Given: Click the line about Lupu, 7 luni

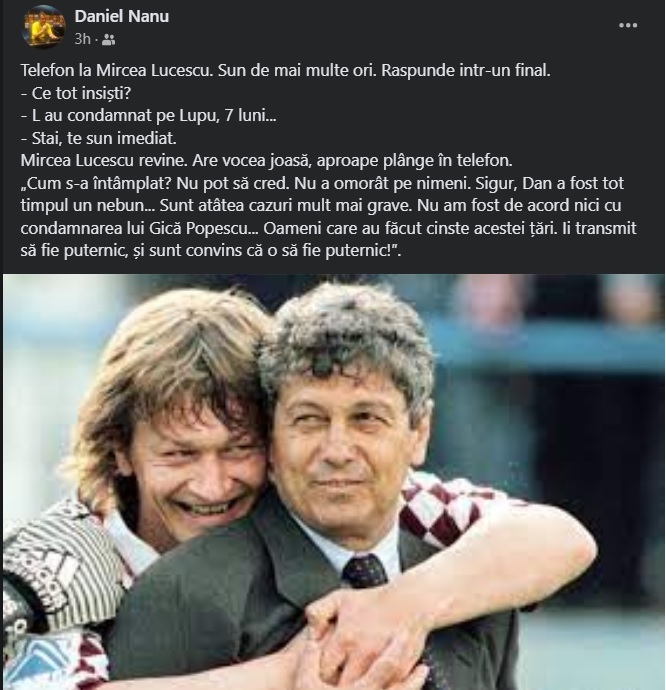Looking at the screenshot, I should click(x=148, y=115).
